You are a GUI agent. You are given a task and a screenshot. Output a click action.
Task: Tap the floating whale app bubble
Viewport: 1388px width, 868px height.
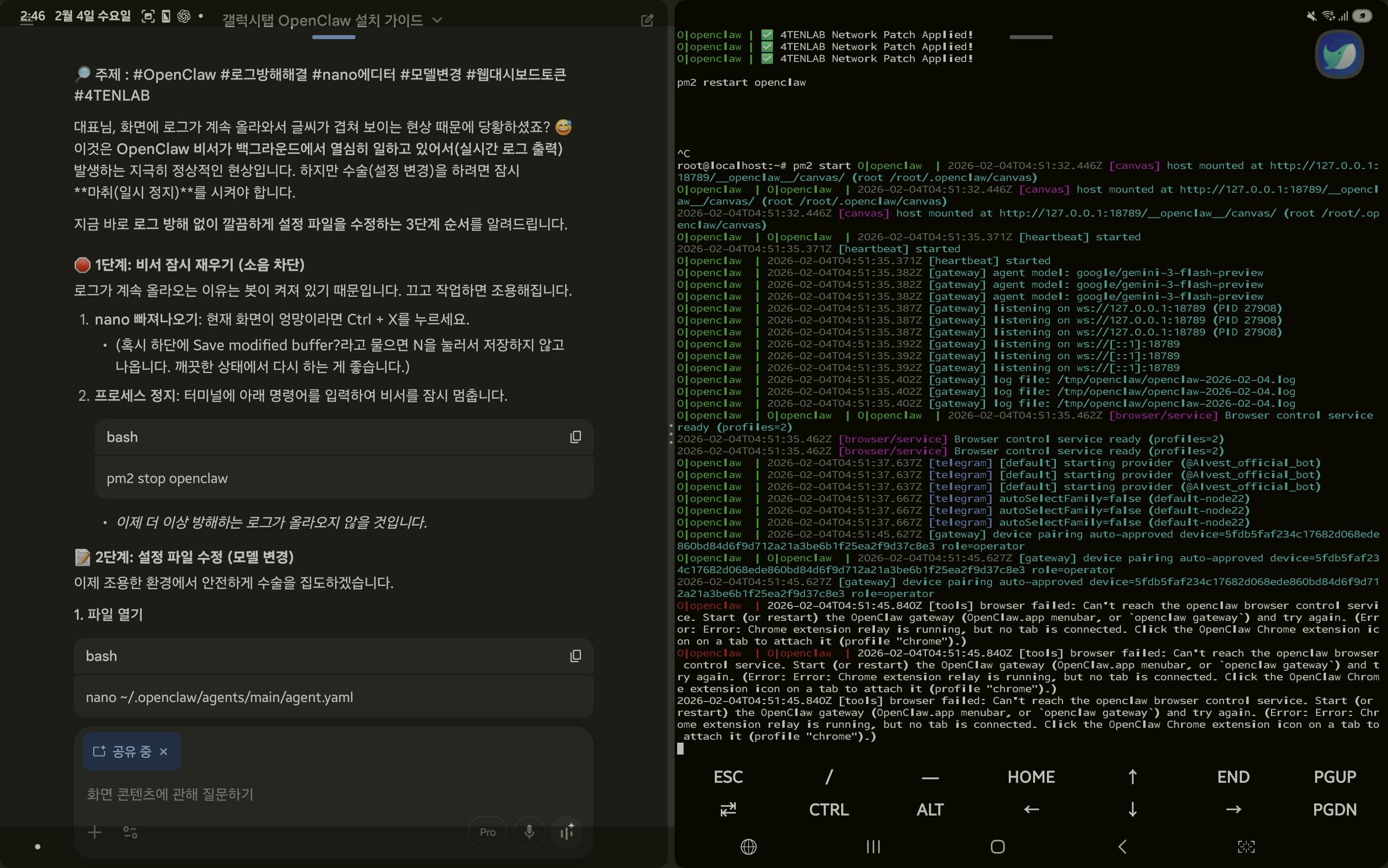point(1339,54)
